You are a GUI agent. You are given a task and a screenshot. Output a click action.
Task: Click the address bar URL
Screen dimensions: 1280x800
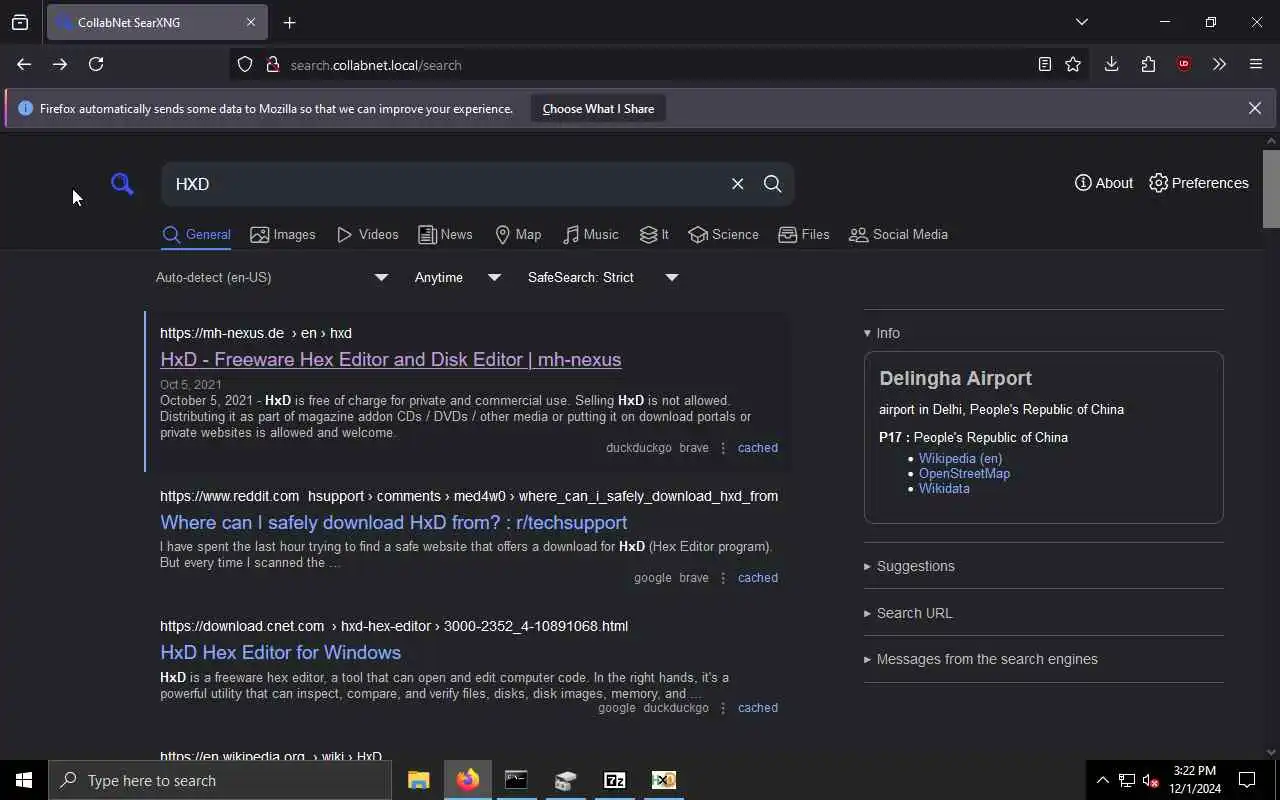[x=376, y=65]
